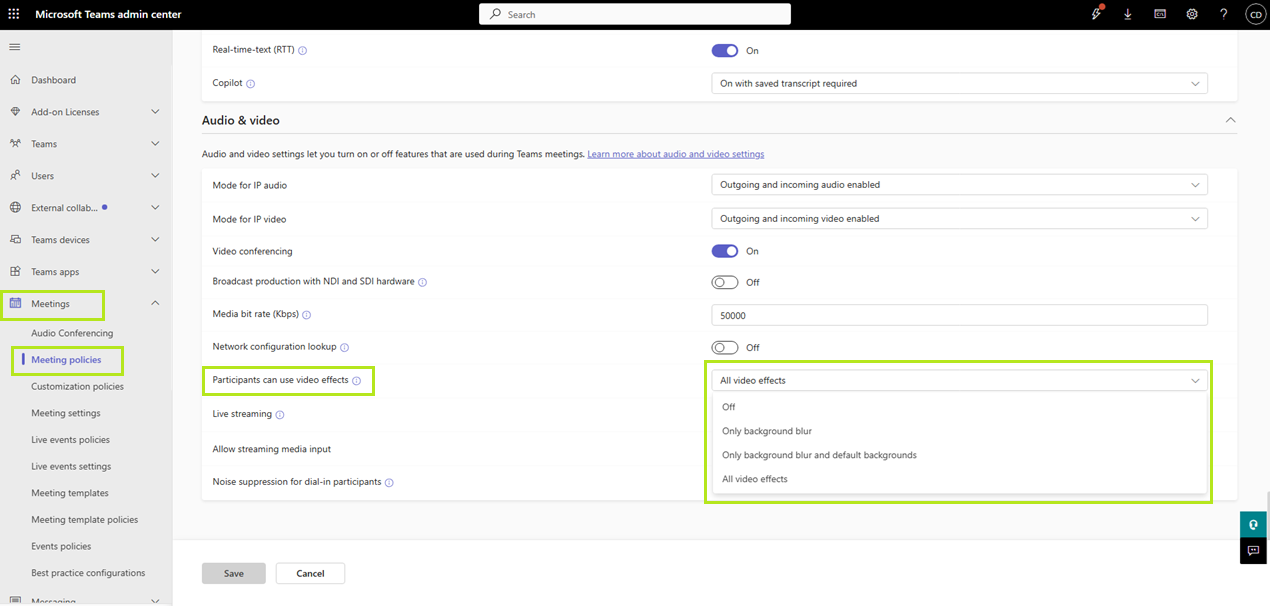
Task: Open the Cloud Shell icon in header
Action: pyautogui.click(x=1160, y=15)
